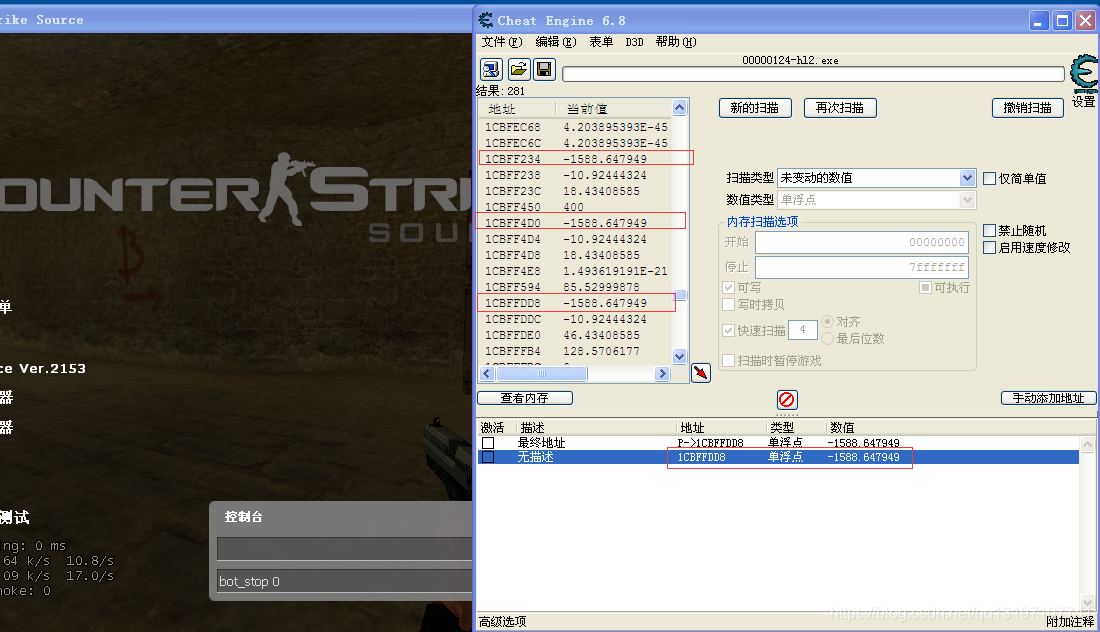Click the results list vertical scrollbar thumb
This screenshot has height=632, width=1100.
[680, 295]
